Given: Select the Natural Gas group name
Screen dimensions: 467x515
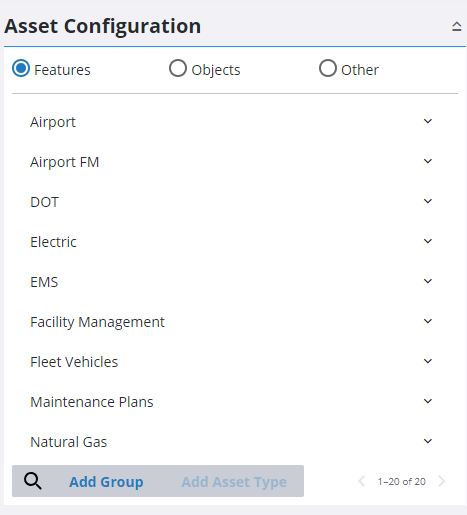Looking at the screenshot, I should (69, 442).
